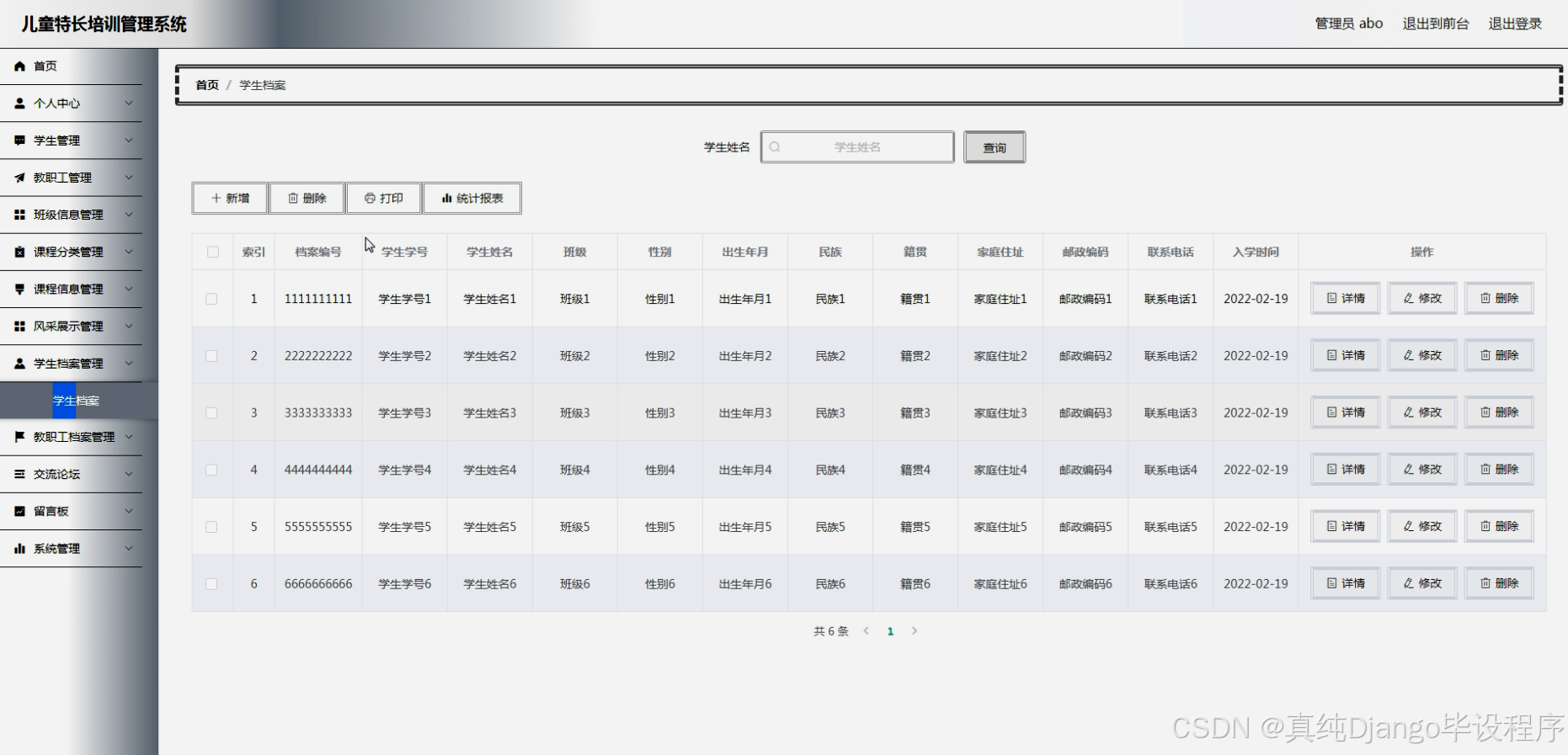Click the document icon on row 1 详情
This screenshot has height=755, width=1568.
pyautogui.click(x=1332, y=298)
